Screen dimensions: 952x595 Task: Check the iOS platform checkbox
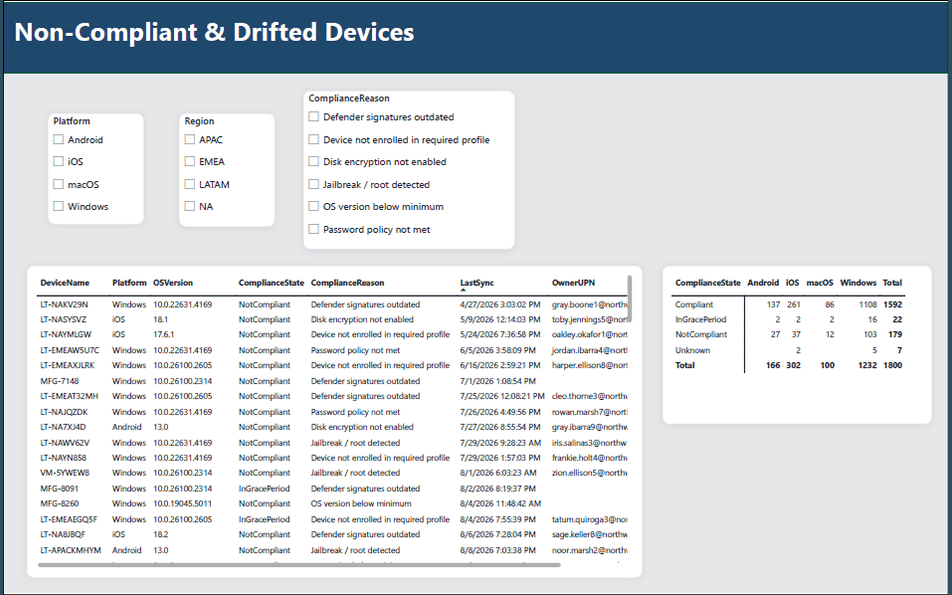coord(58,162)
